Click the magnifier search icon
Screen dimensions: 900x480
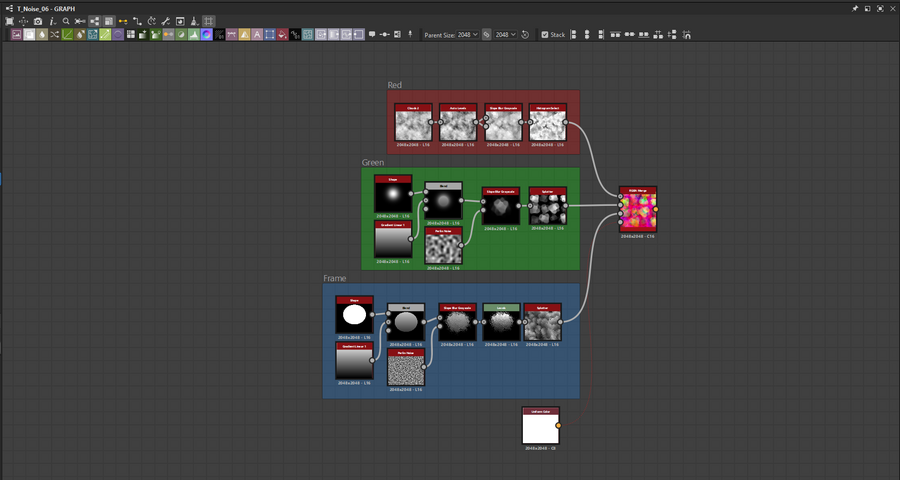(66, 21)
